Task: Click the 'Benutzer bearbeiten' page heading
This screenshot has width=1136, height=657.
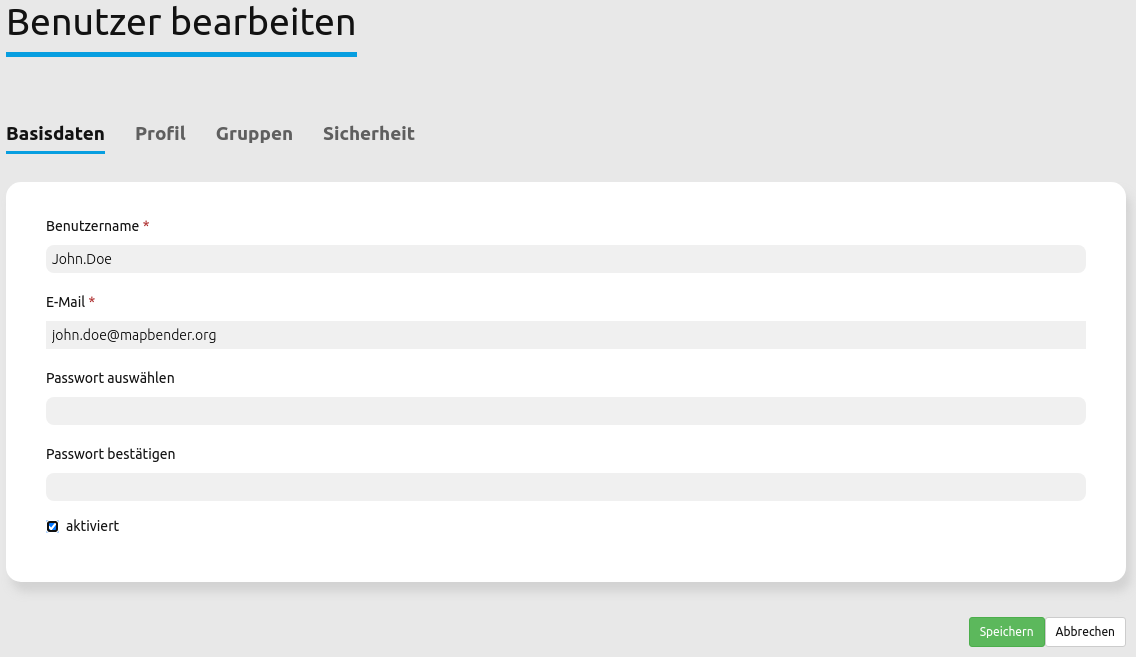Action: [181, 22]
